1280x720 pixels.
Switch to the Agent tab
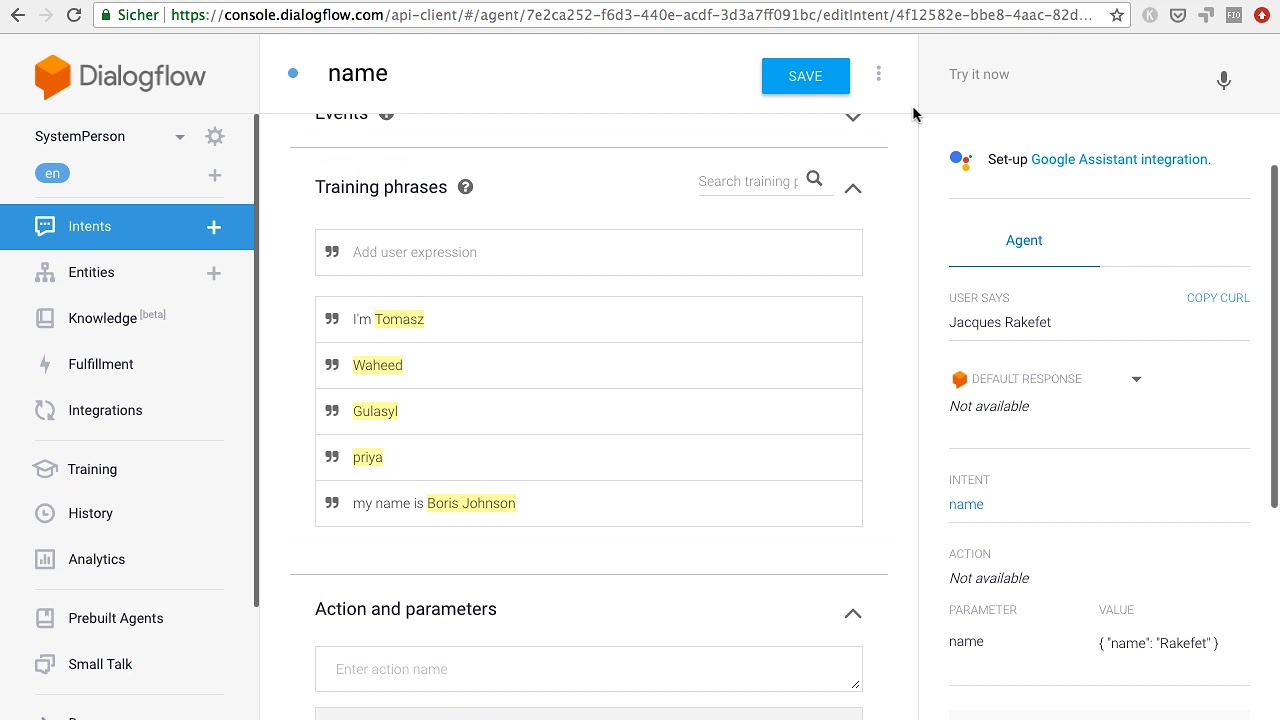(1024, 240)
